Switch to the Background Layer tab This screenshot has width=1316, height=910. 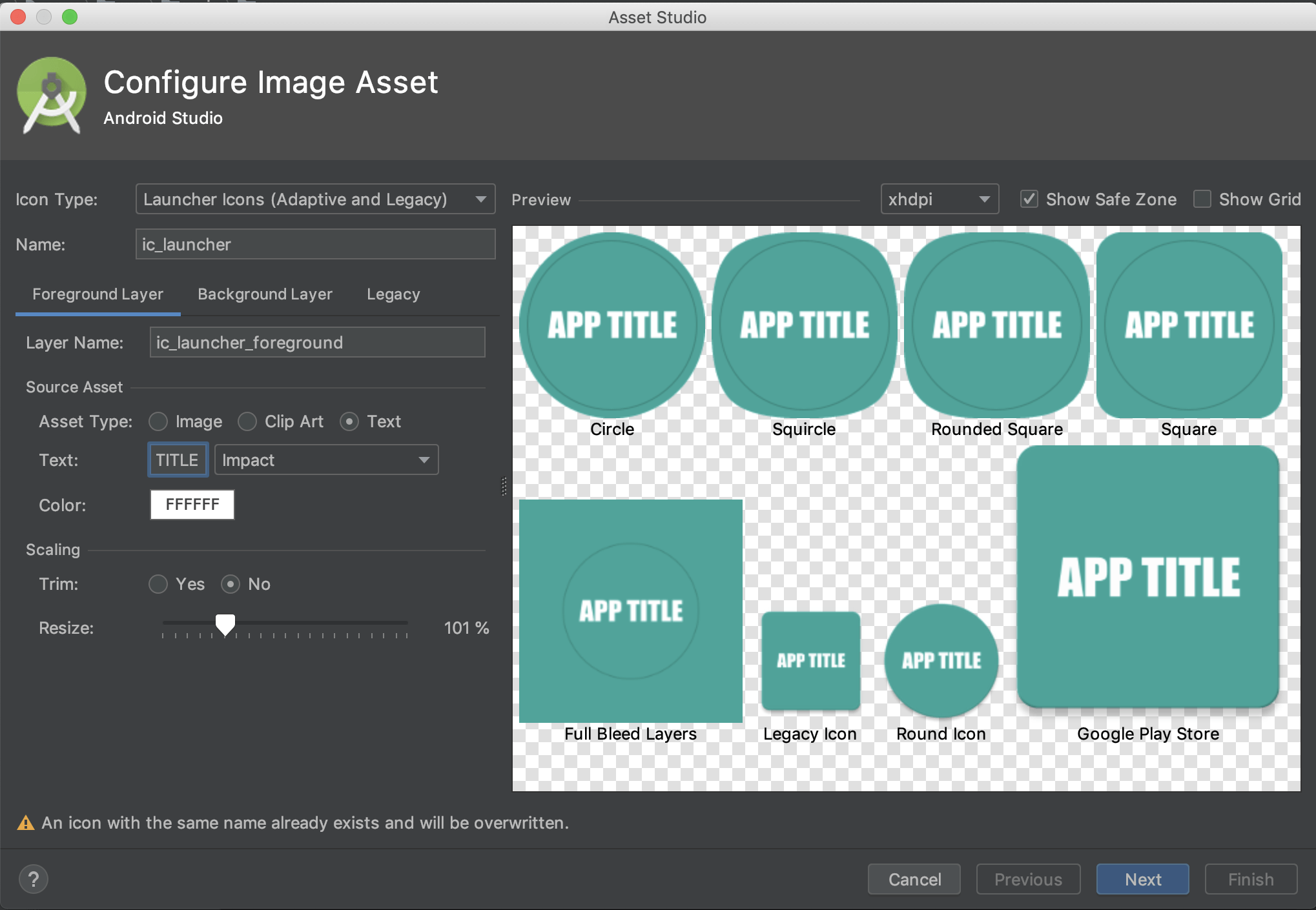[265, 294]
